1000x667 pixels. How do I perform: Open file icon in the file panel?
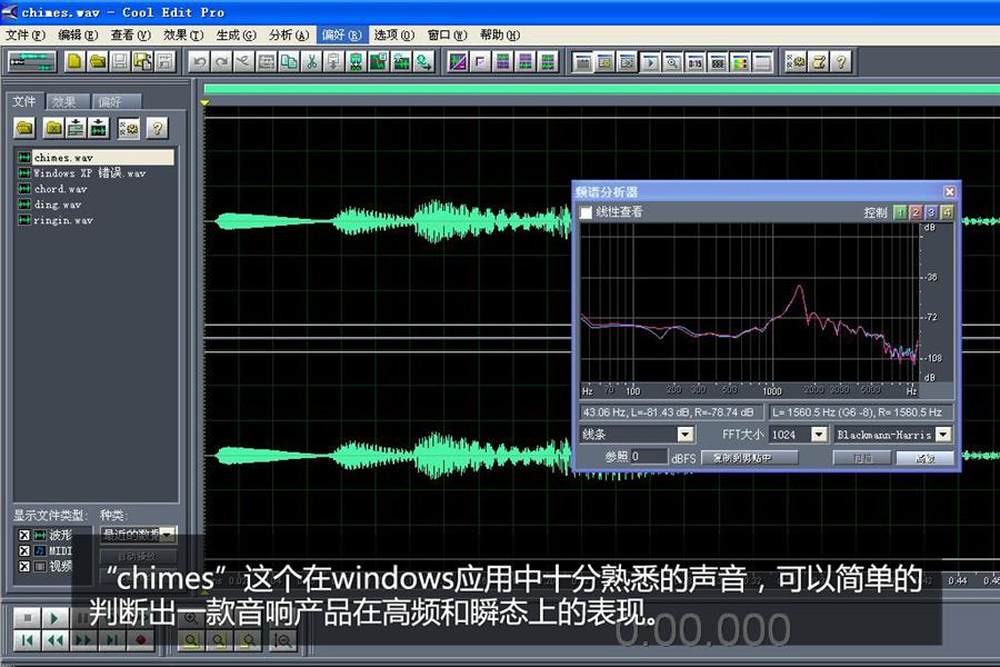click(24, 128)
